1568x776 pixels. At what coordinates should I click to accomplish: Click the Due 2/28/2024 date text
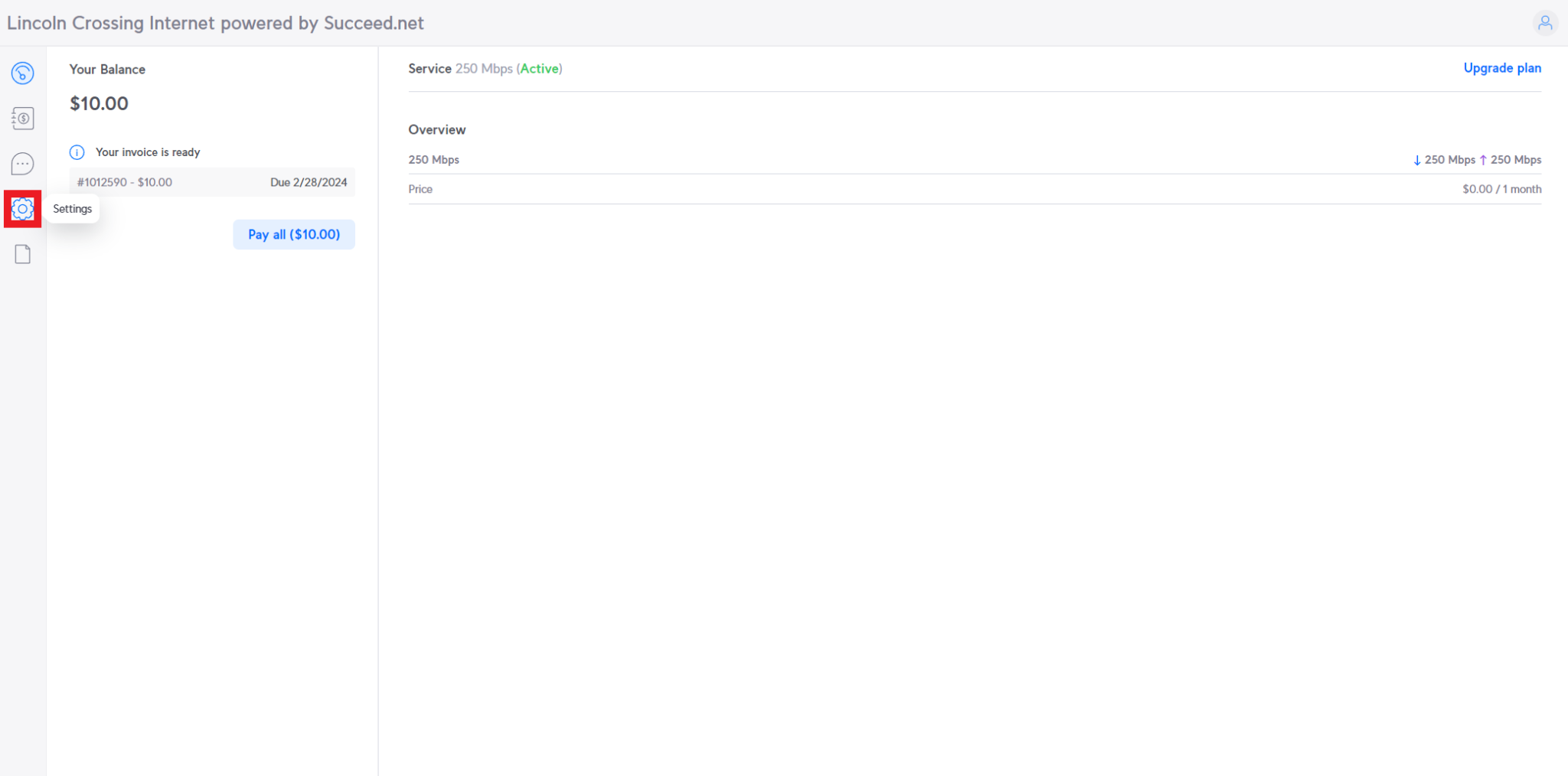pyautogui.click(x=309, y=182)
